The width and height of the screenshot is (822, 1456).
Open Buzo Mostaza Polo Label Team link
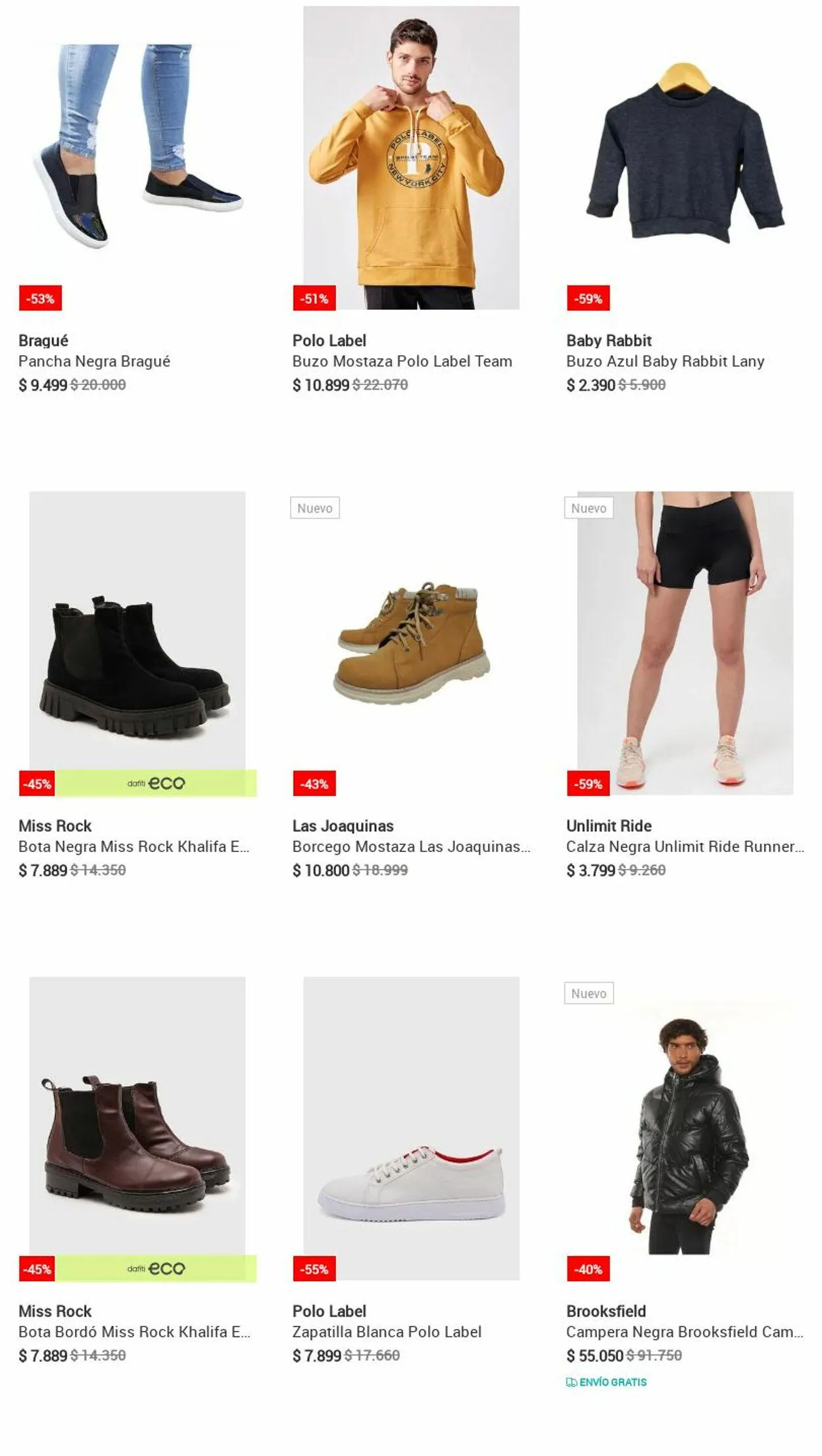[402, 361]
